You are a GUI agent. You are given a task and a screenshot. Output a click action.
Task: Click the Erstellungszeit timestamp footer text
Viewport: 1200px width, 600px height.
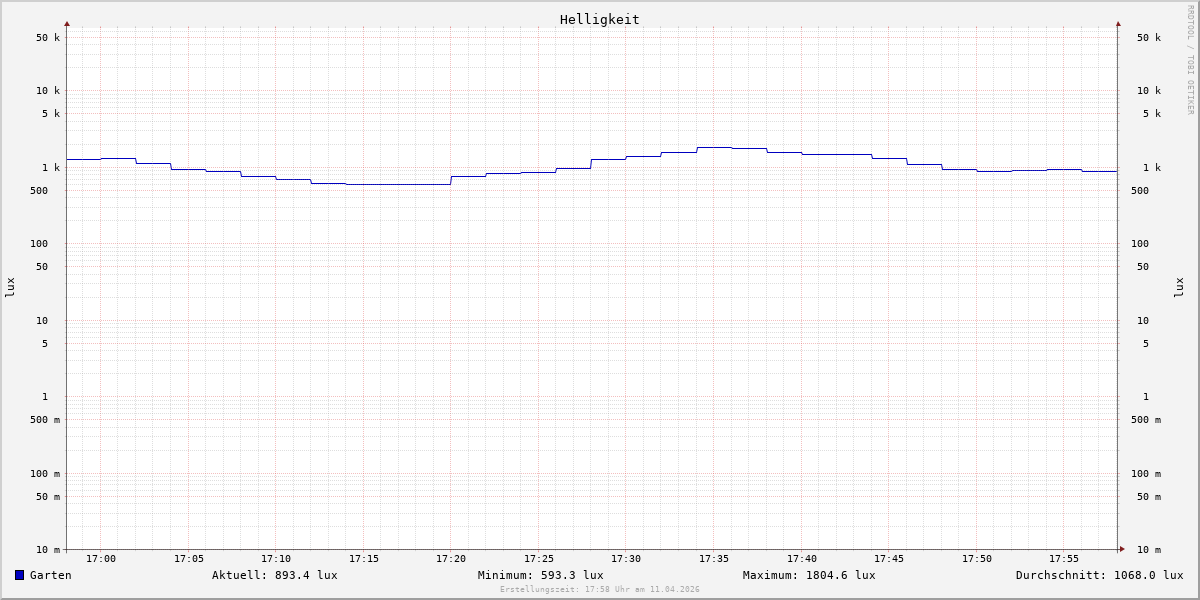pyautogui.click(x=600, y=590)
